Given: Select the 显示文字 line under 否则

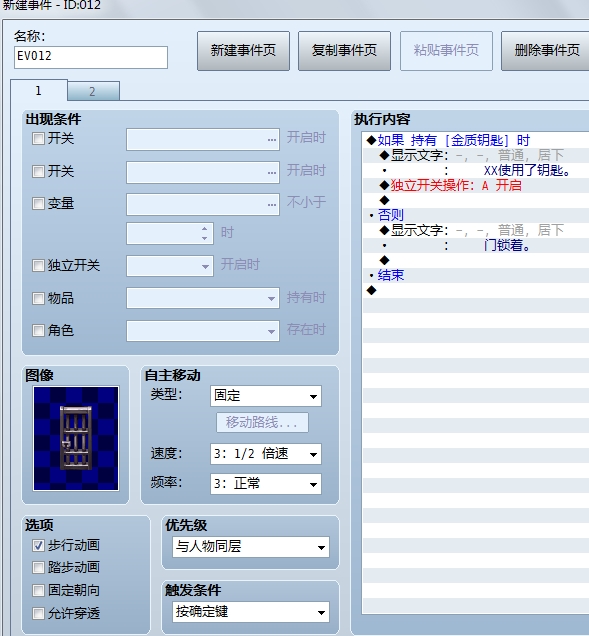Looking at the screenshot, I should pos(475,231).
